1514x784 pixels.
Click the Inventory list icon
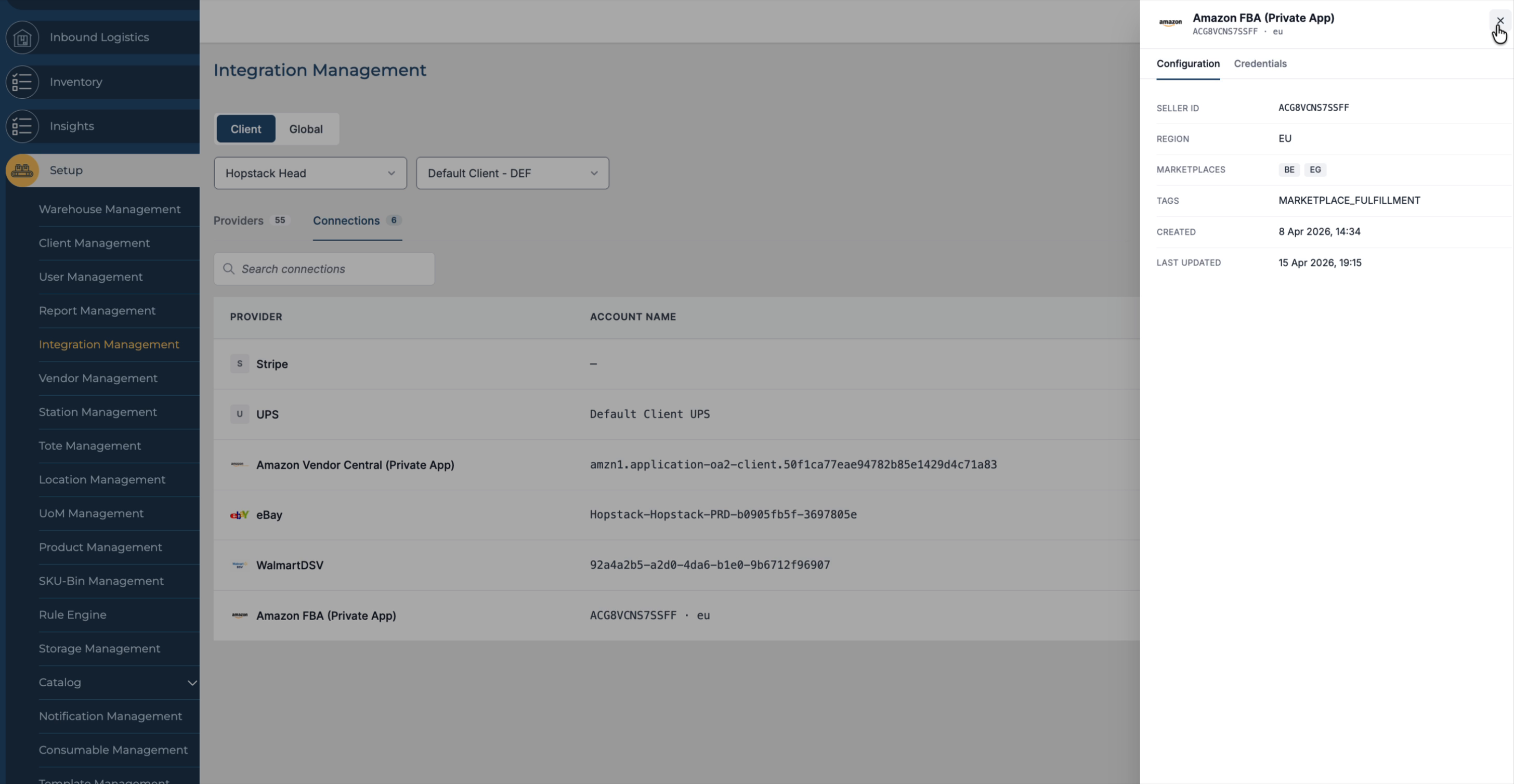[22, 82]
